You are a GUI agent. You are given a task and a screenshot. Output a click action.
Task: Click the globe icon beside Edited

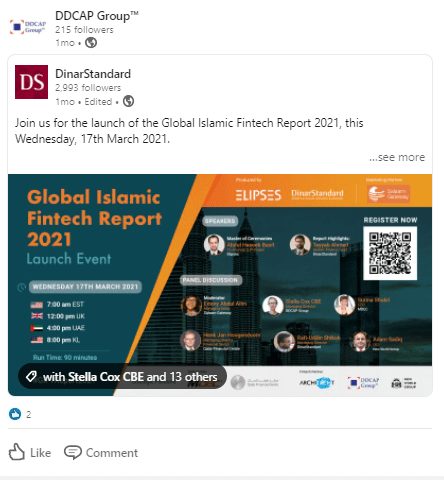coord(128,101)
